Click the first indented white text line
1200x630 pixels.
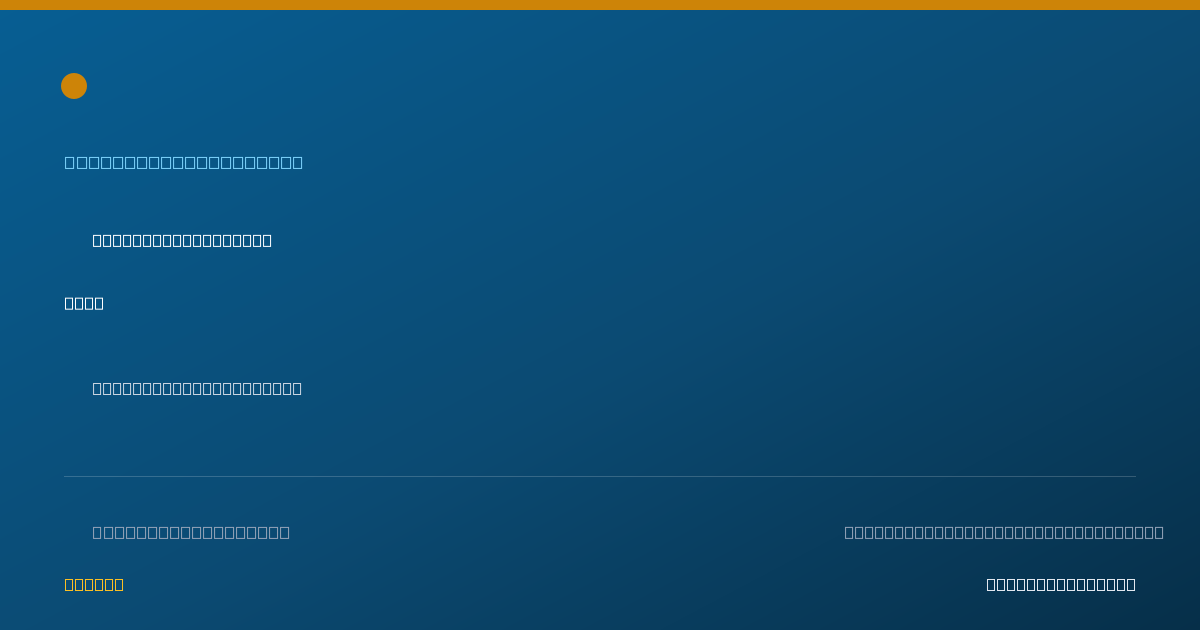pos(182,240)
